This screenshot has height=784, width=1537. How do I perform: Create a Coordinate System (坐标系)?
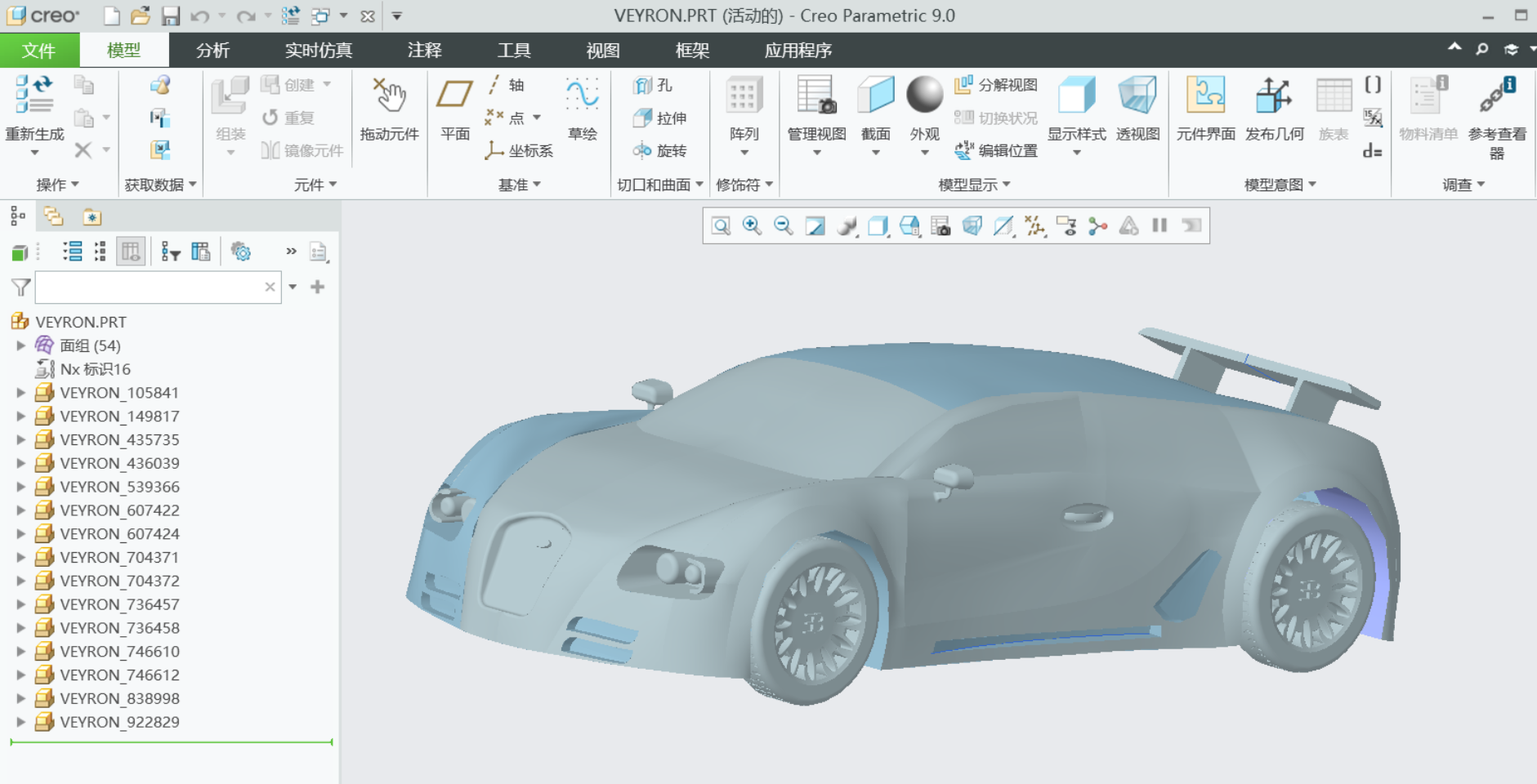(519, 150)
